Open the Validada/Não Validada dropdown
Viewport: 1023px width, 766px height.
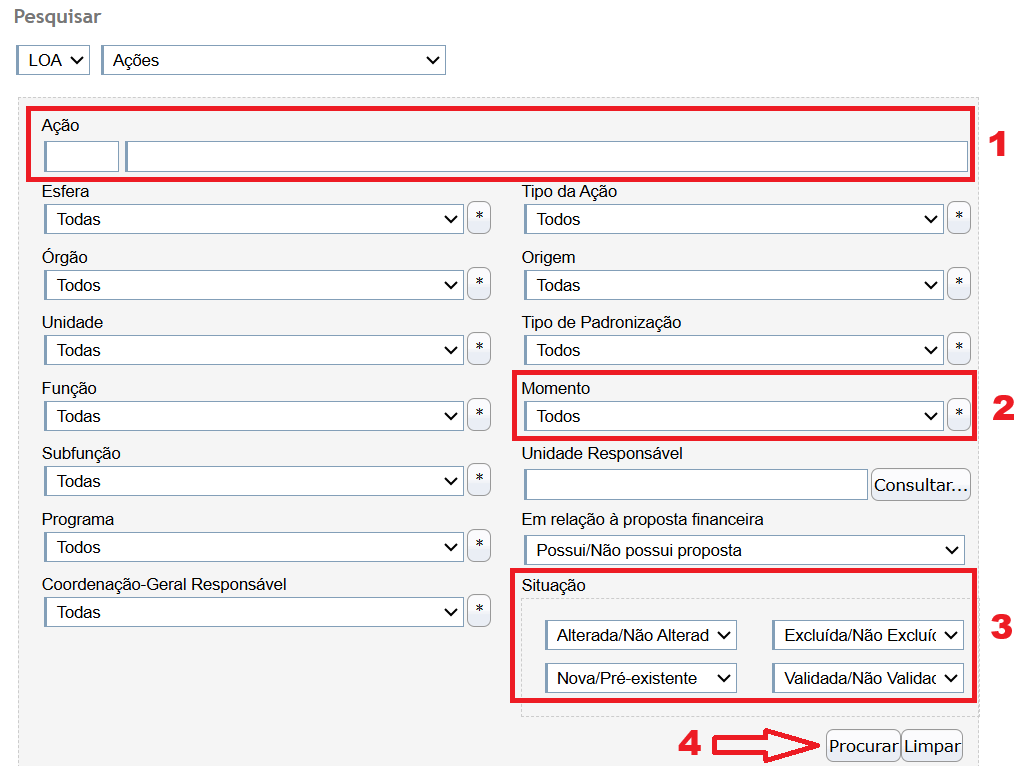click(x=867, y=678)
